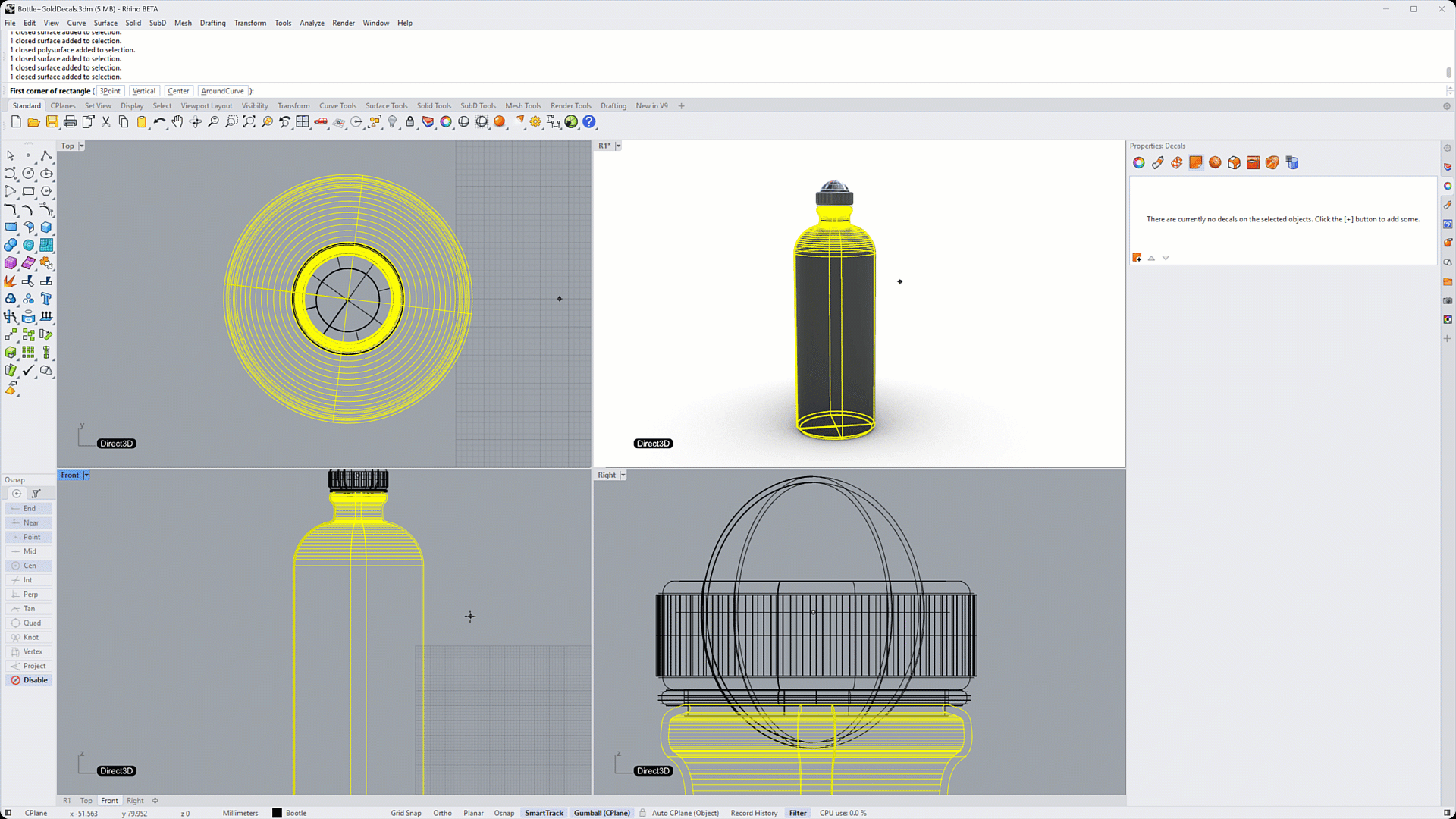Select the Text object T tool
The height and width of the screenshot is (819, 1456).
point(46,299)
